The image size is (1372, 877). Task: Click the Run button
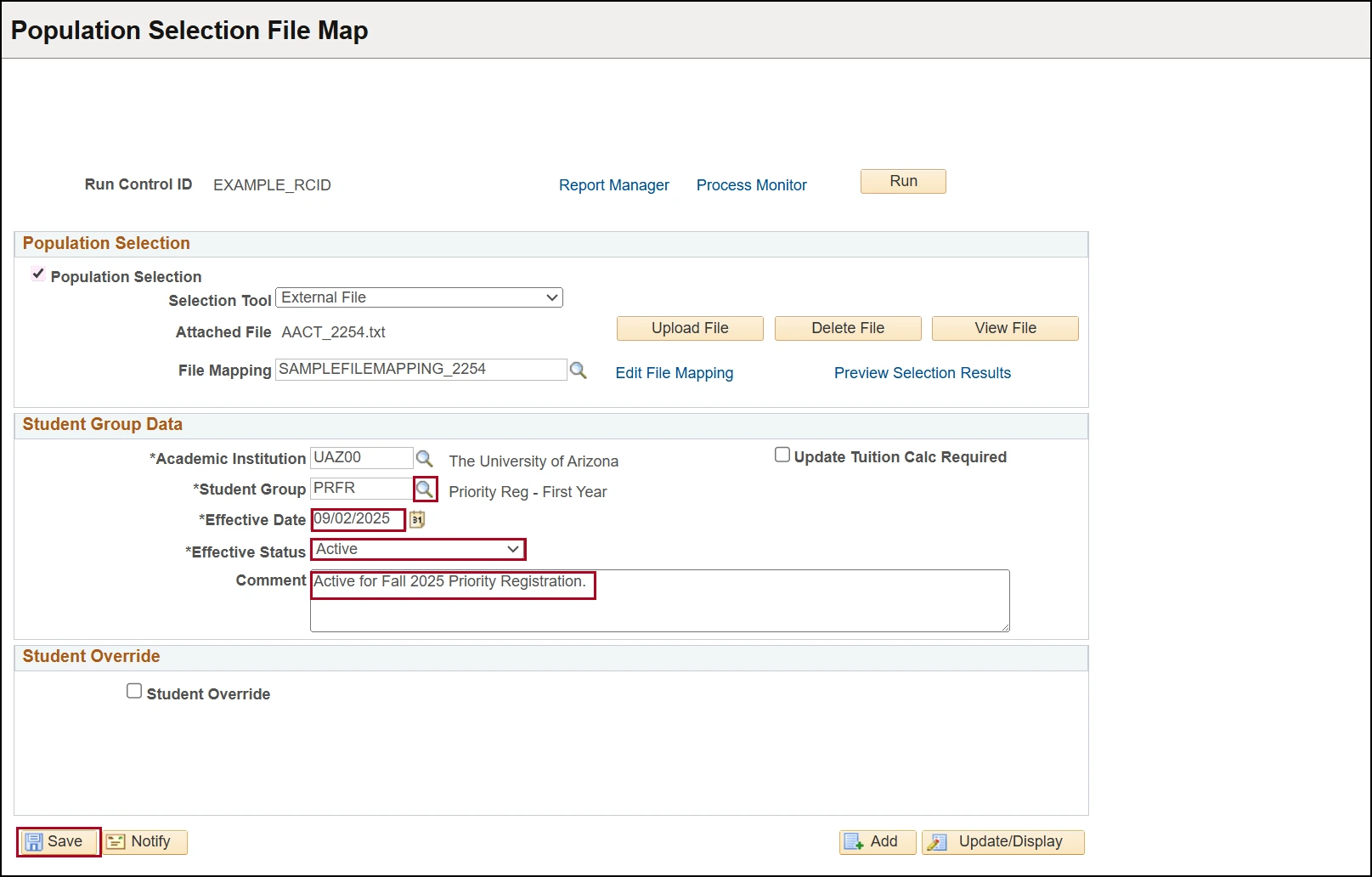click(902, 181)
